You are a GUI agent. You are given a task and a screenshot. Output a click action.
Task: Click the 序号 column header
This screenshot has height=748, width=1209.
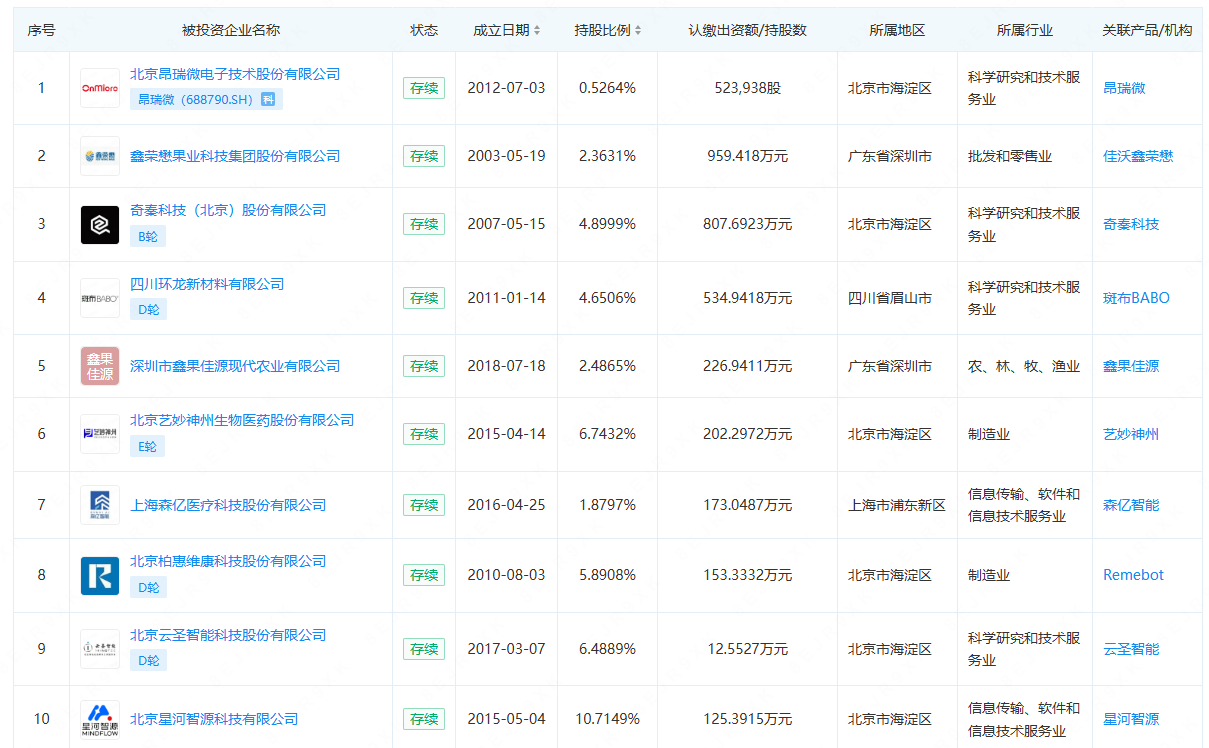click(x=41, y=31)
